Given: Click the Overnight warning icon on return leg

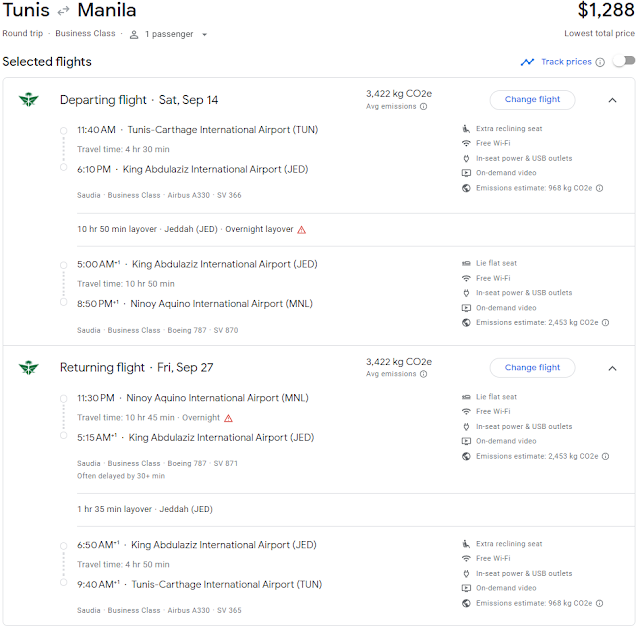Looking at the screenshot, I should 228,418.
